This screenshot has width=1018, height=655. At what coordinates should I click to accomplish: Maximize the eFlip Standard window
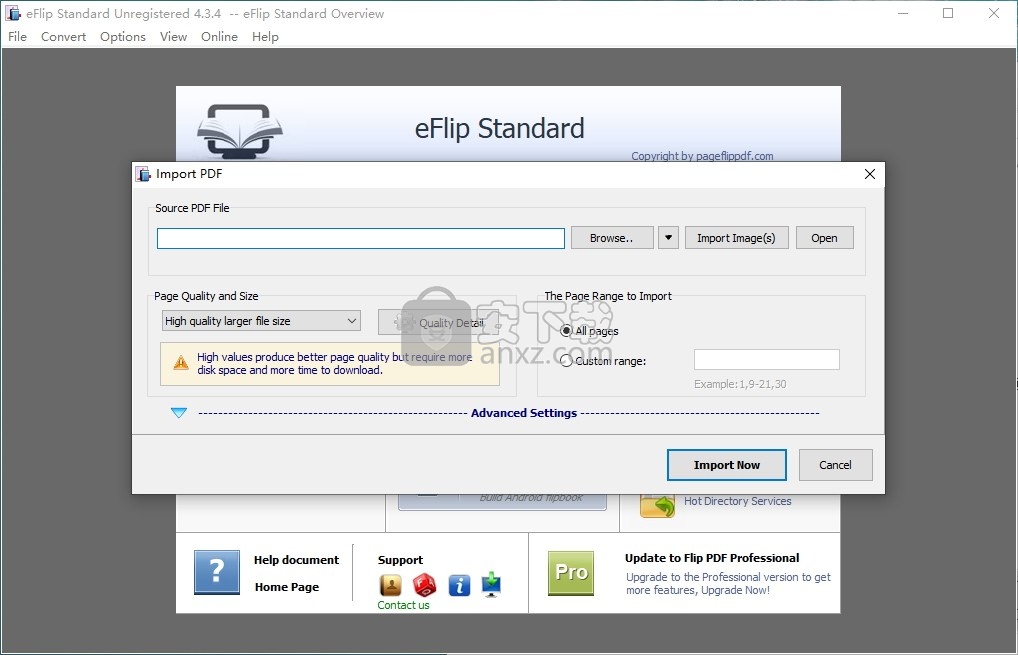coord(948,13)
